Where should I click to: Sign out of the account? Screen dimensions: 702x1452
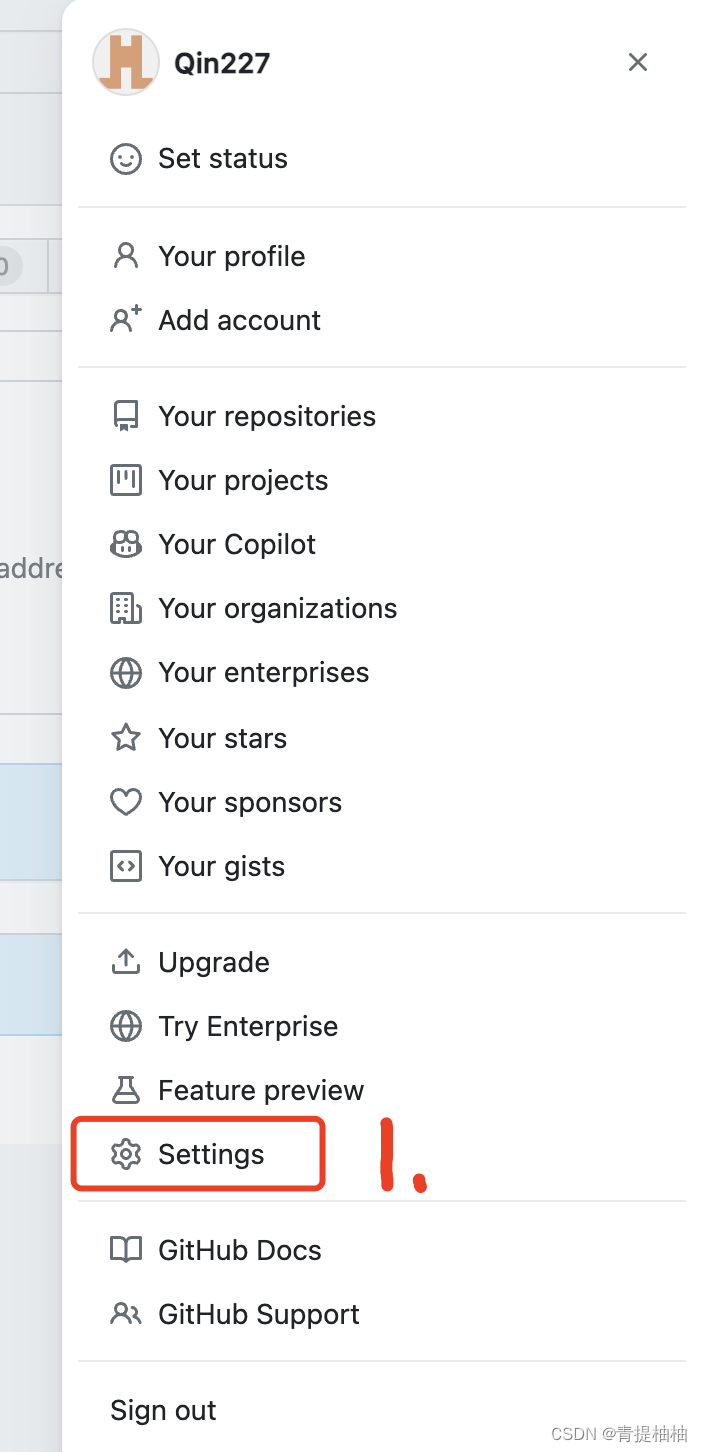(163, 1410)
